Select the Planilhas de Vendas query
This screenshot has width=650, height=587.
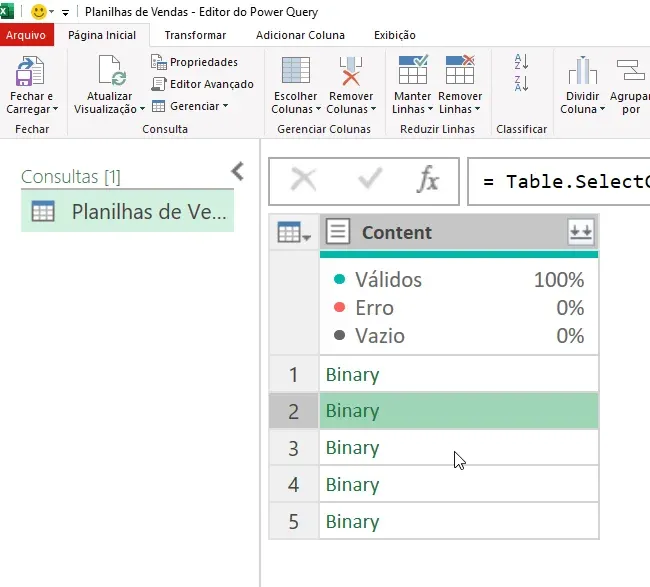pos(127,211)
